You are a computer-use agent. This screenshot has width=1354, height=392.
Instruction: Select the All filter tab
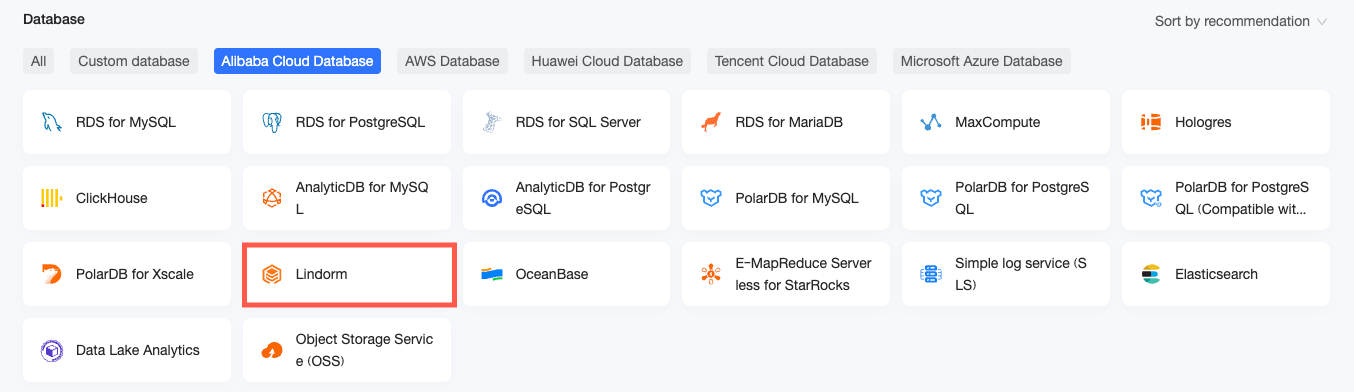38,61
